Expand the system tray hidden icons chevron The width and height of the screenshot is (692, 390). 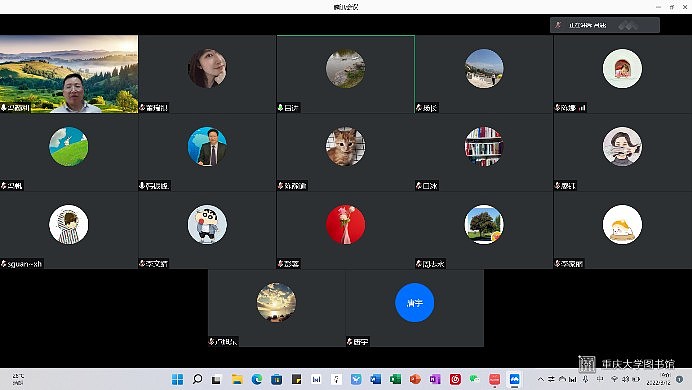(x=541, y=379)
